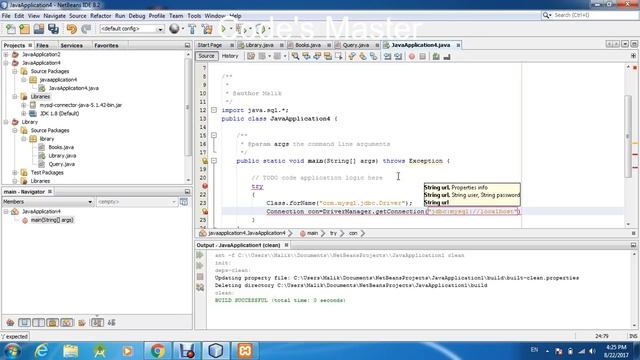This screenshot has width=640, height=360.
Task: Toggle Show Fields filter in Navigator
Action: [x=24, y=322]
